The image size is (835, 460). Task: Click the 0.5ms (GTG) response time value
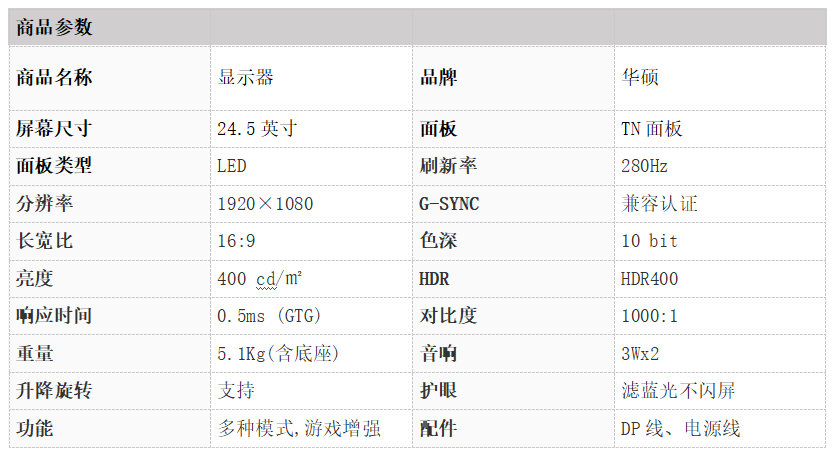click(x=269, y=316)
